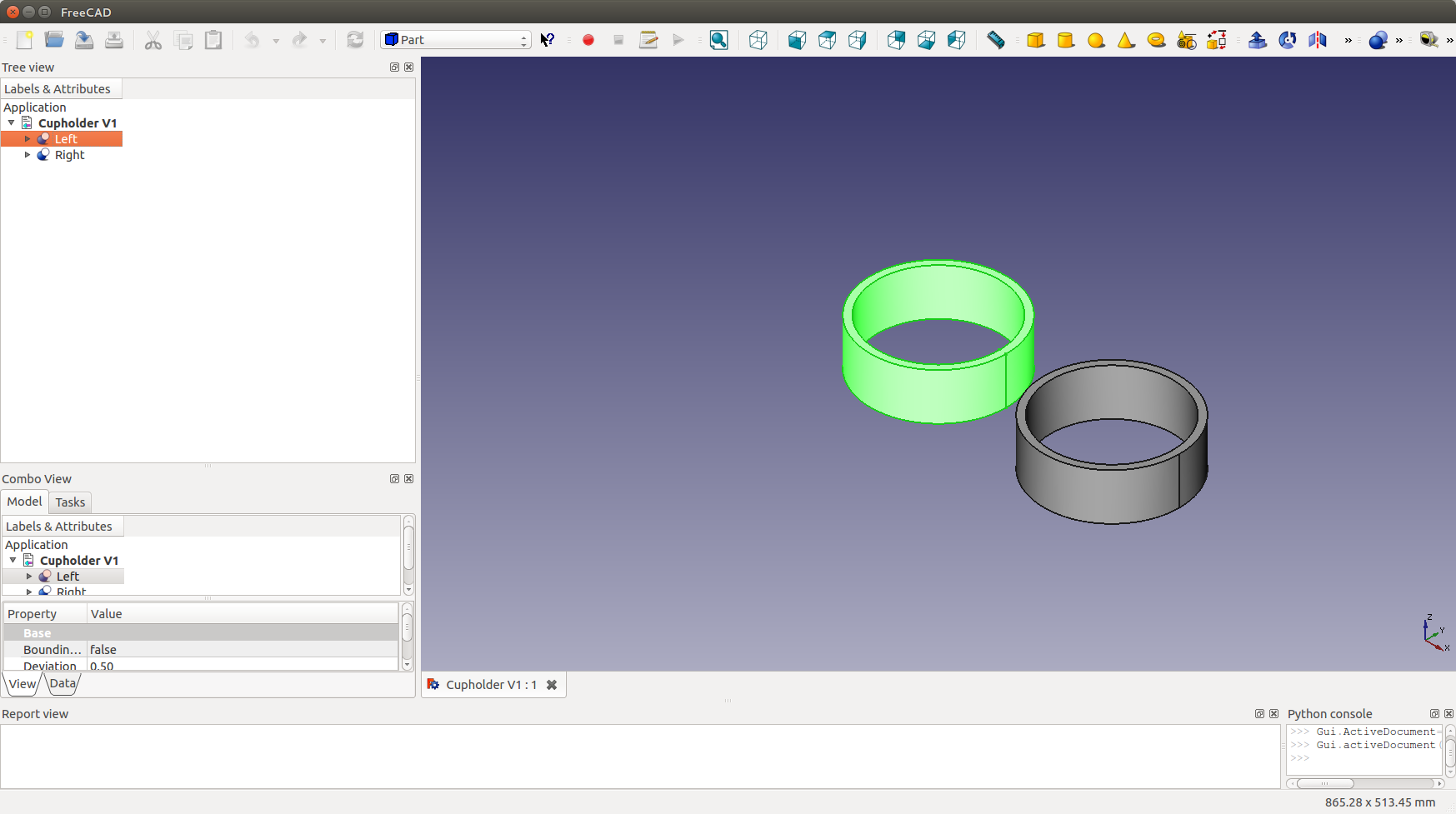Float the Python console panel
Viewport: 1456px width, 814px height.
tap(1435, 714)
